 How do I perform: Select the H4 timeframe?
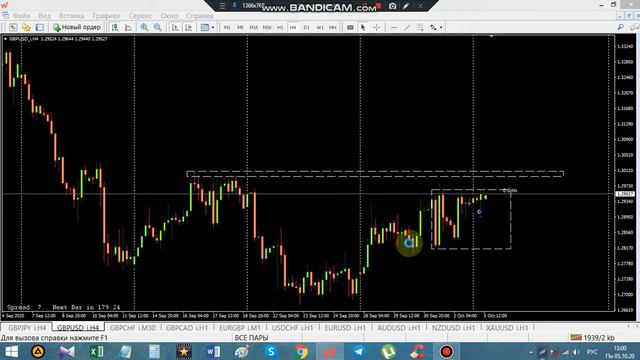tap(293, 27)
